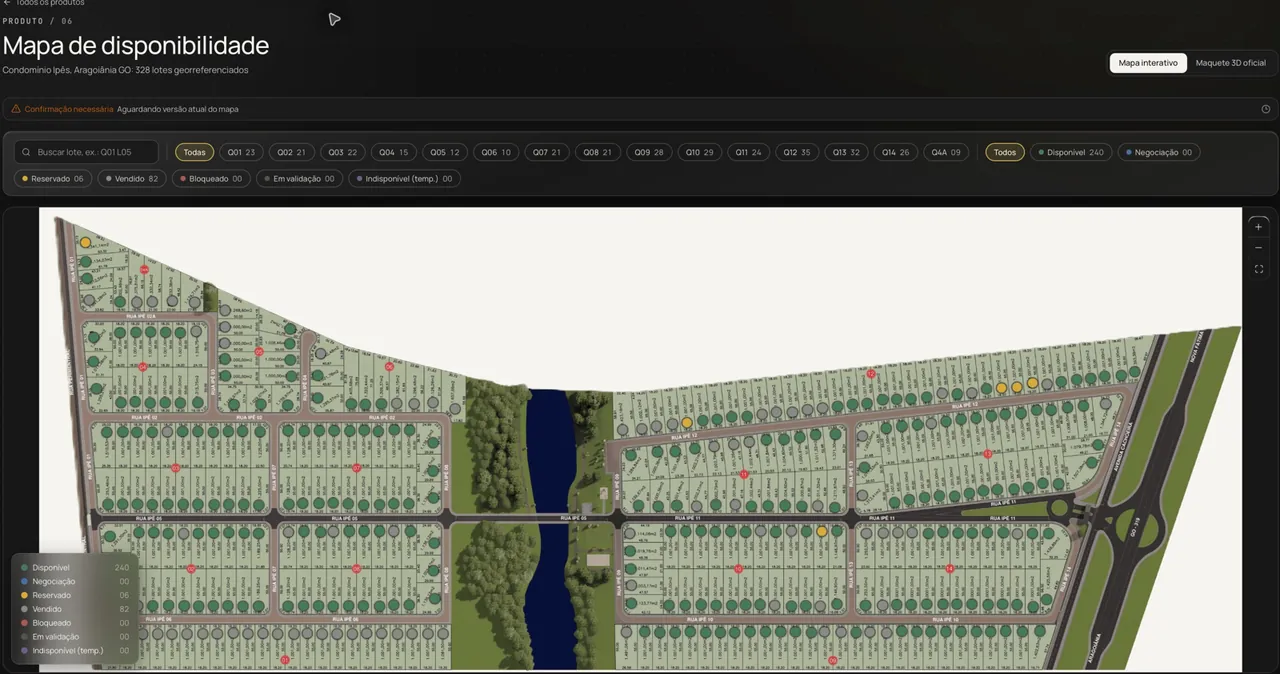The image size is (1280, 674).
Task: Click the magnifier icon in the lot search box
Action: point(26,152)
